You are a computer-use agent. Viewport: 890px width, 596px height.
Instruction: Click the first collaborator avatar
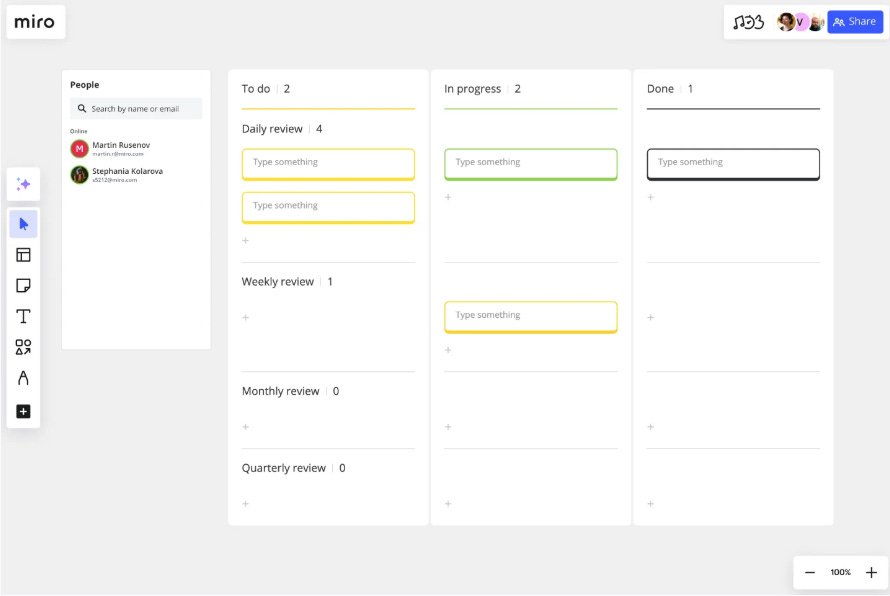786,22
